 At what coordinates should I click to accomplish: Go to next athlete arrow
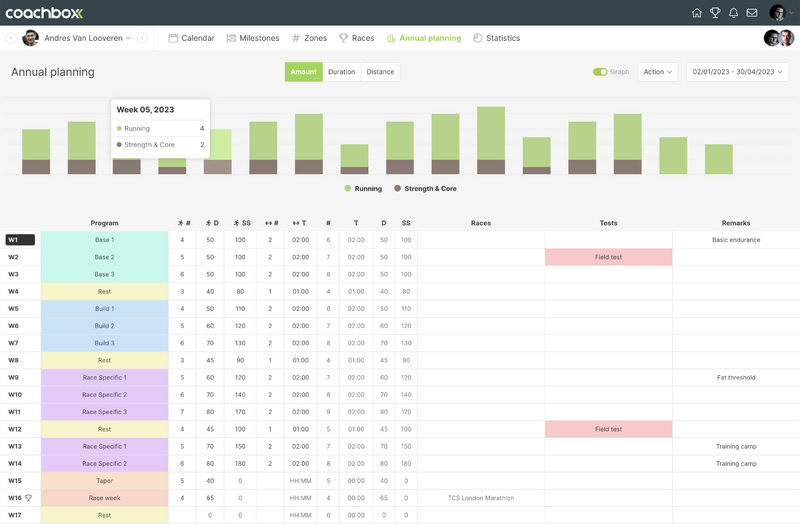[142, 38]
